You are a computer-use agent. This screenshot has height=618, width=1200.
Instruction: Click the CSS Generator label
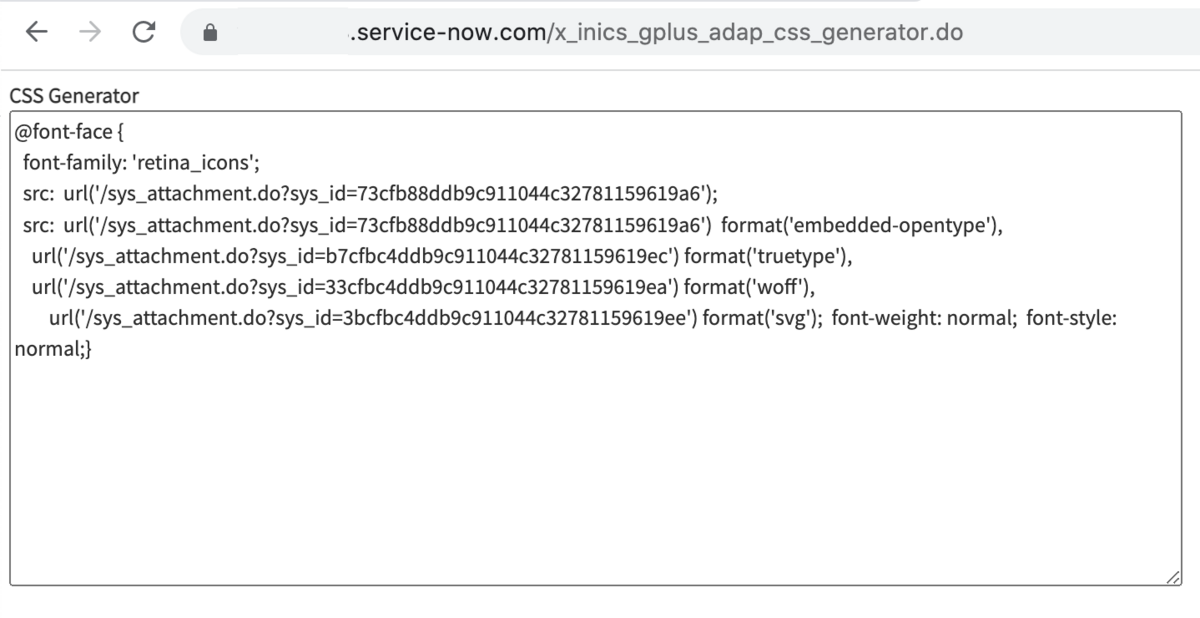point(74,96)
